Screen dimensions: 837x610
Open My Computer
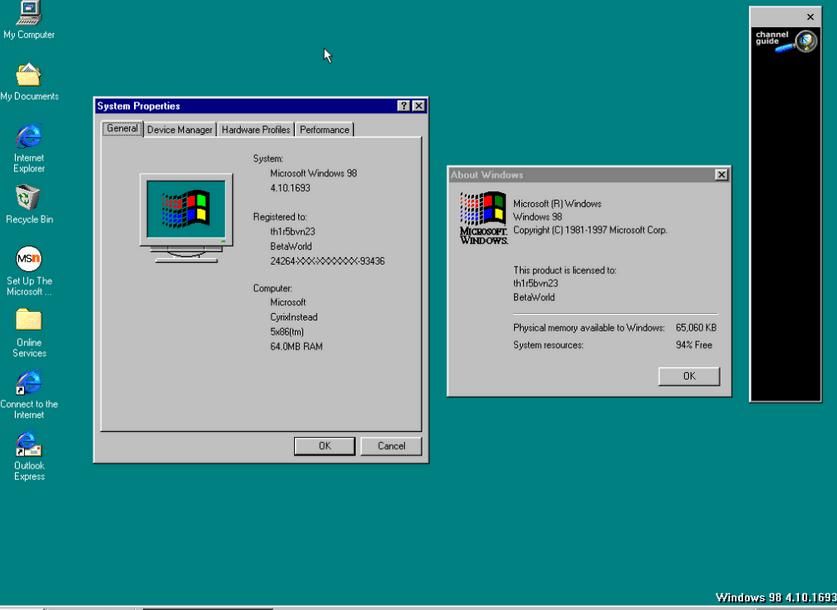(28, 15)
